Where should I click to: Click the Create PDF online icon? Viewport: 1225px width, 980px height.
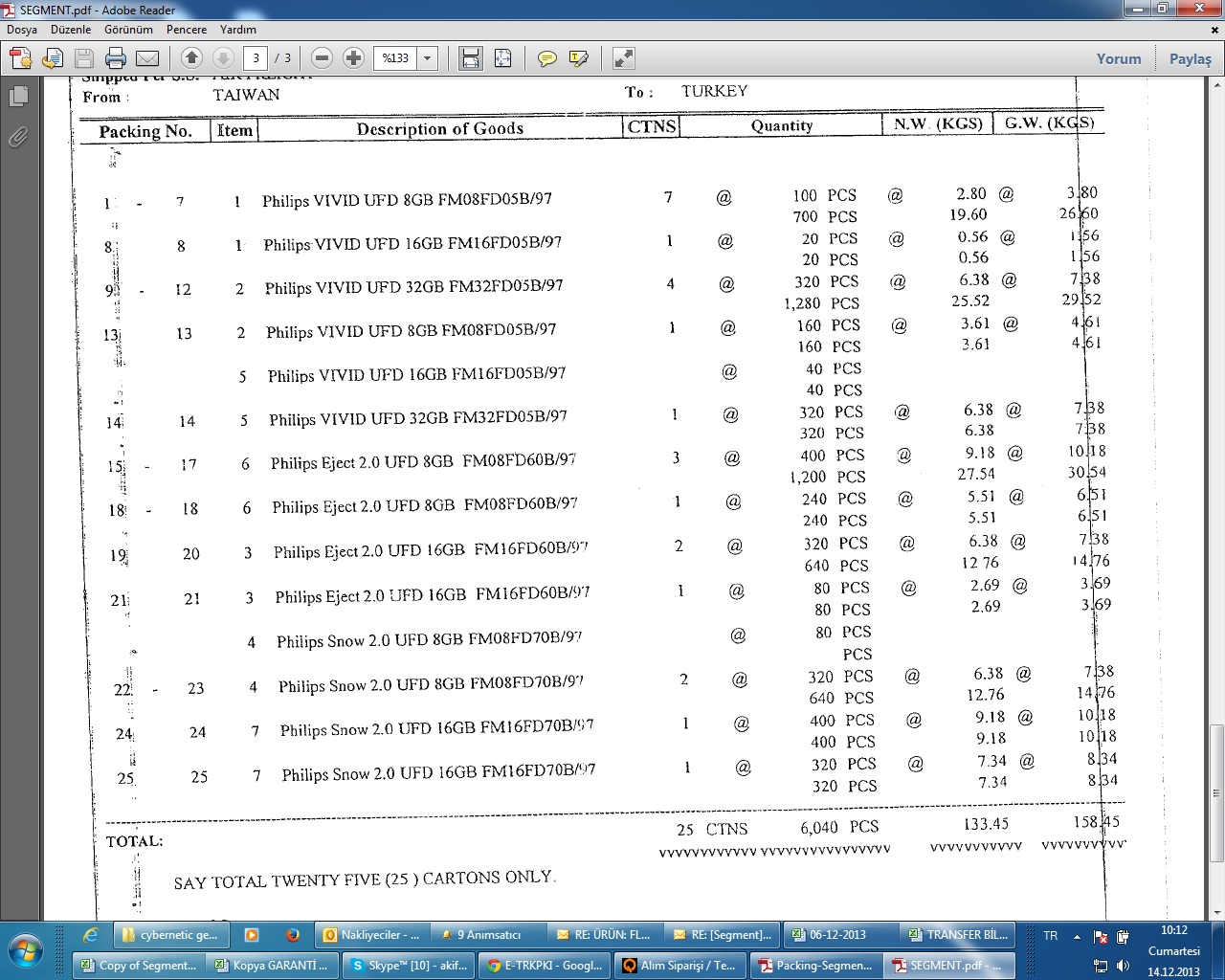[21, 58]
